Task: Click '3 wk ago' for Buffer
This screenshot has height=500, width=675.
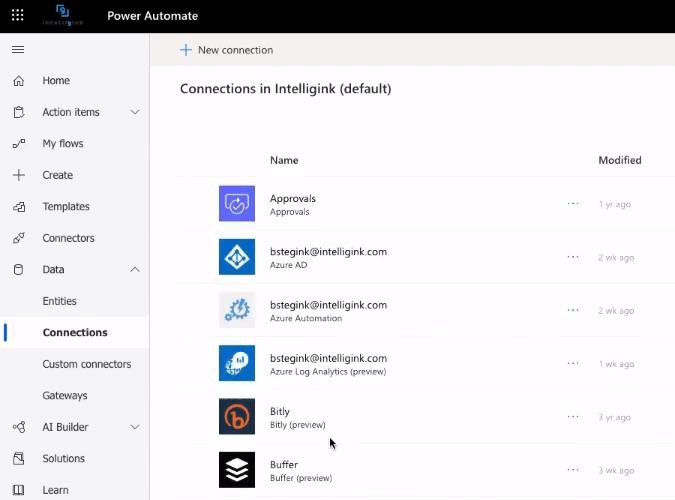Action: pos(616,471)
